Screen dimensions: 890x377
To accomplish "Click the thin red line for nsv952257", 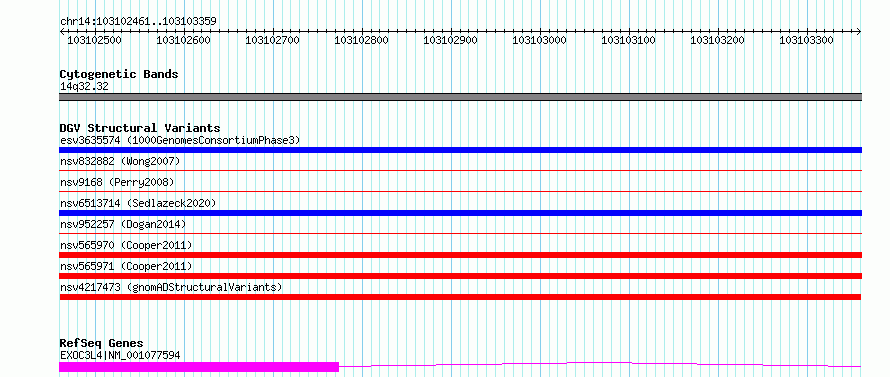I will [x=460, y=233].
